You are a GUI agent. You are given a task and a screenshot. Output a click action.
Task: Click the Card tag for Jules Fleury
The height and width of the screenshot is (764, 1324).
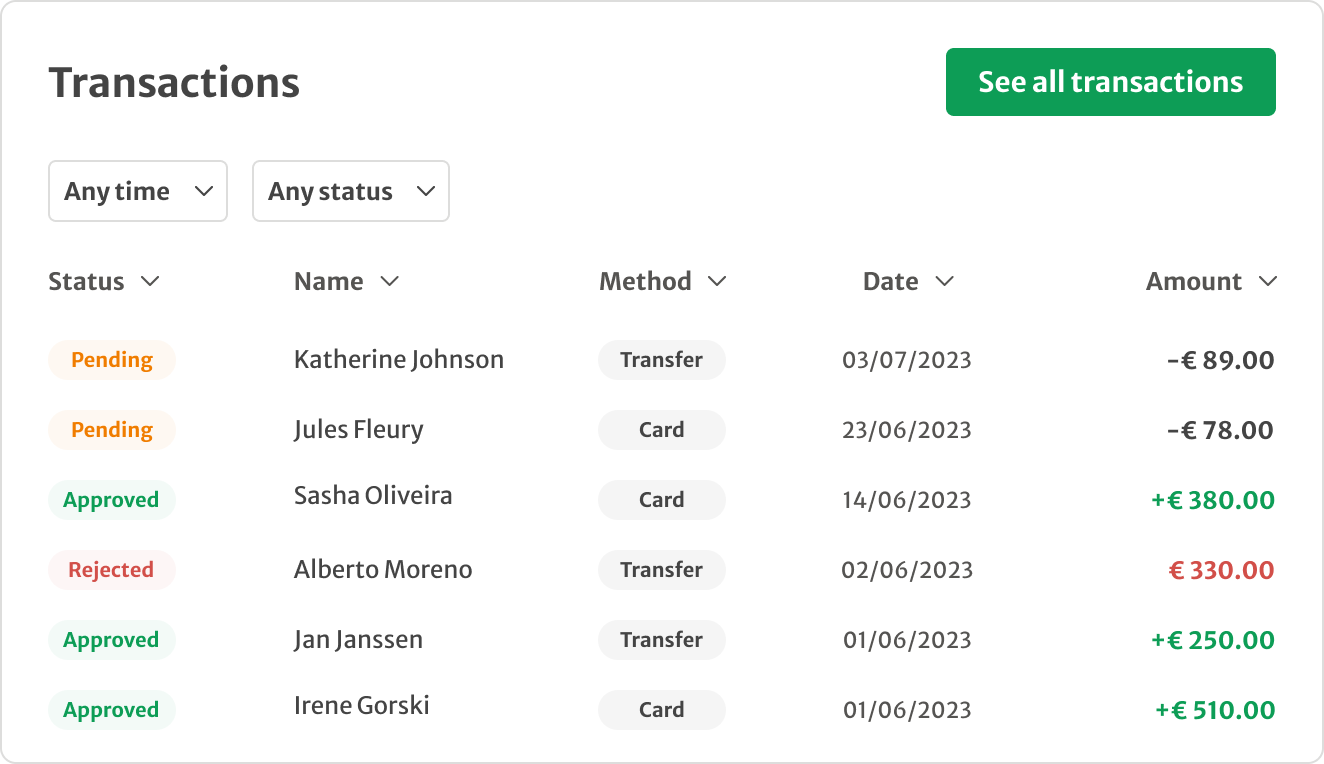click(x=661, y=430)
